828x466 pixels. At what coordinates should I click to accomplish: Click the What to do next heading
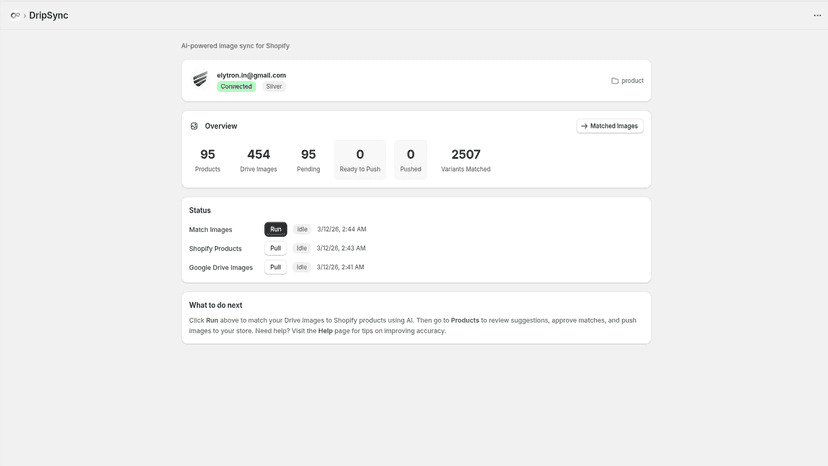[x=215, y=305]
